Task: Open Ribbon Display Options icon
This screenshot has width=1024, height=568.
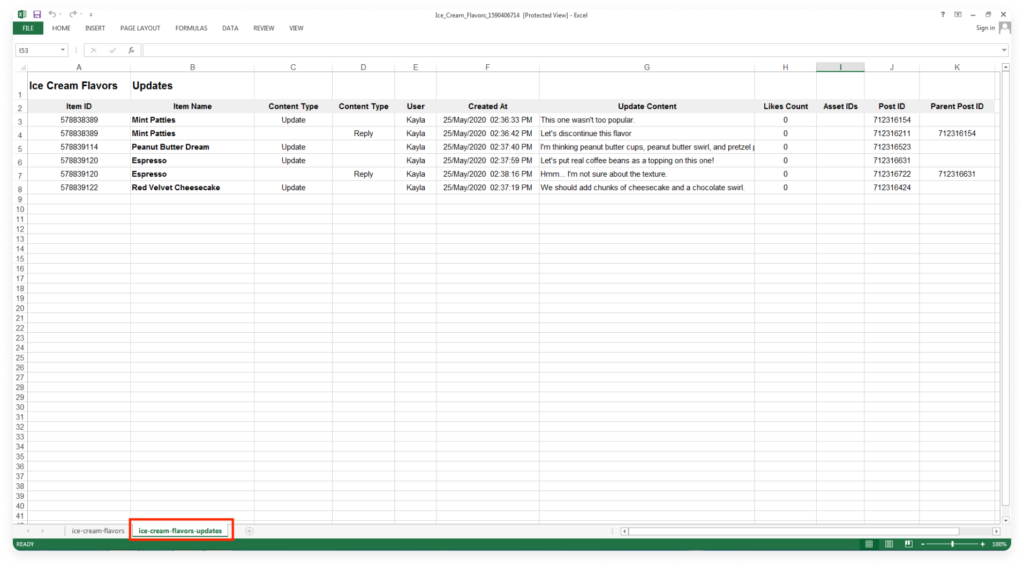Action: [958, 15]
